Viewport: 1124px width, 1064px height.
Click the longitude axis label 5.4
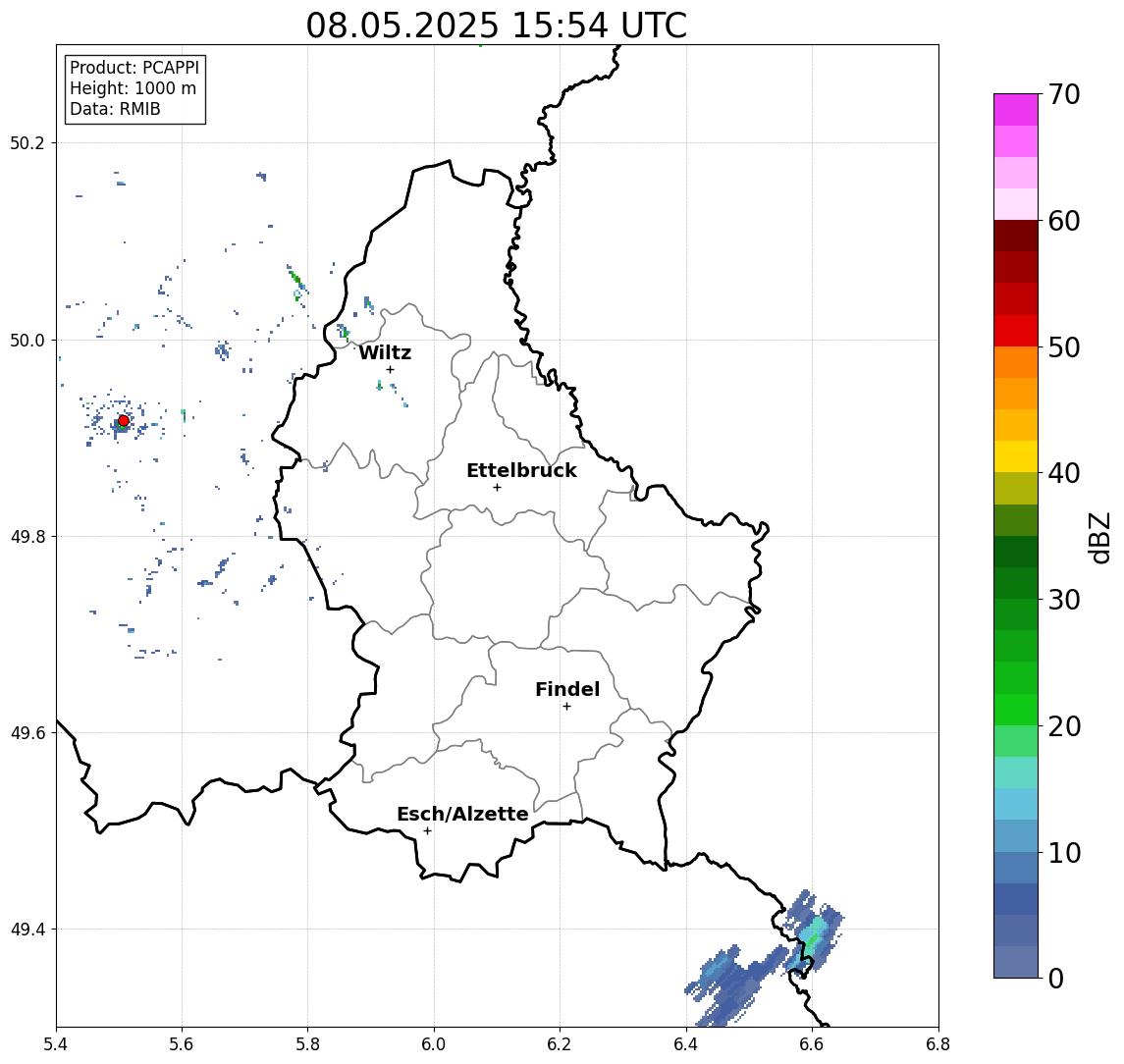(56, 1044)
